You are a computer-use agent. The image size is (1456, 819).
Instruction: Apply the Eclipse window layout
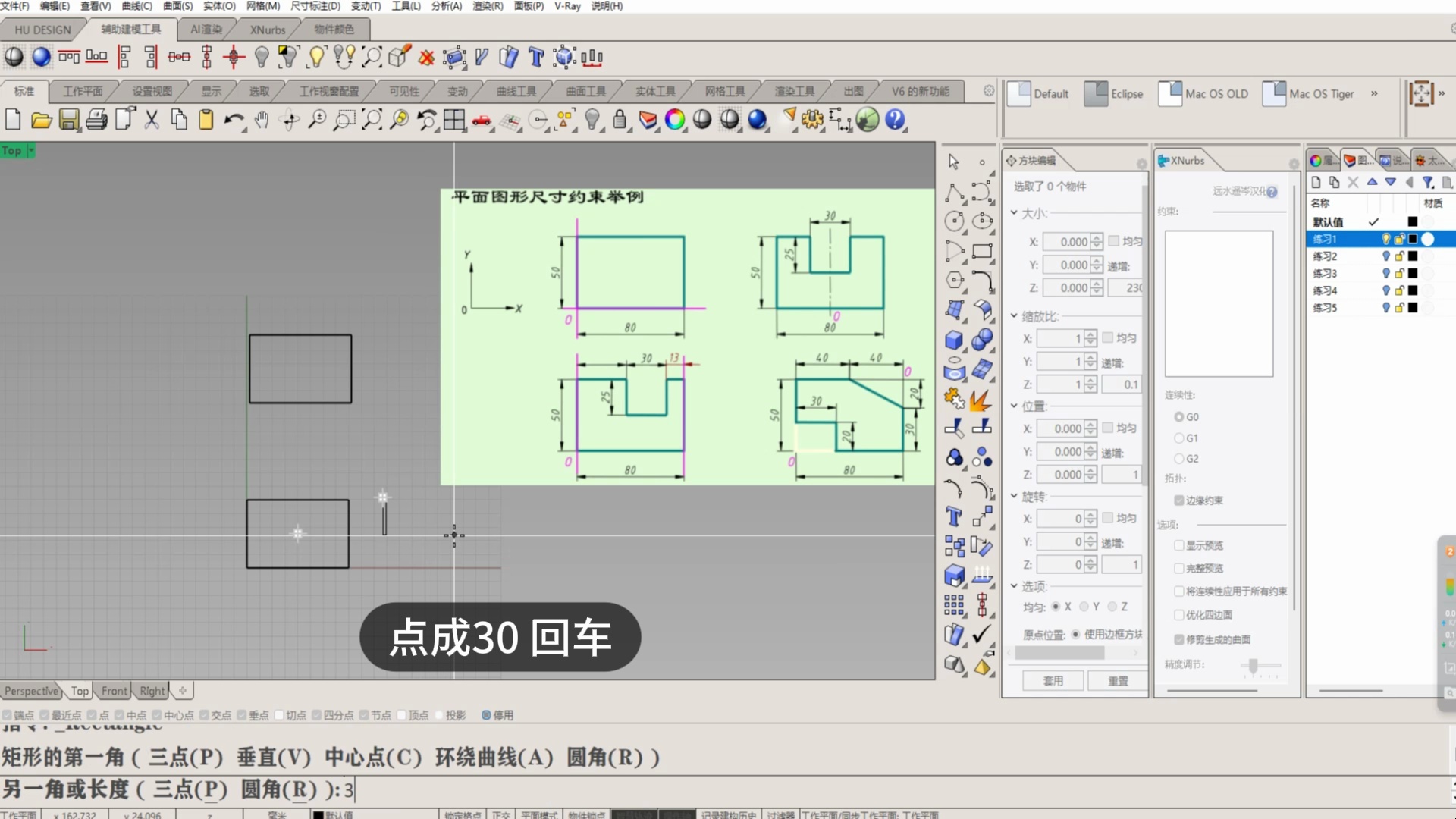1113,93
